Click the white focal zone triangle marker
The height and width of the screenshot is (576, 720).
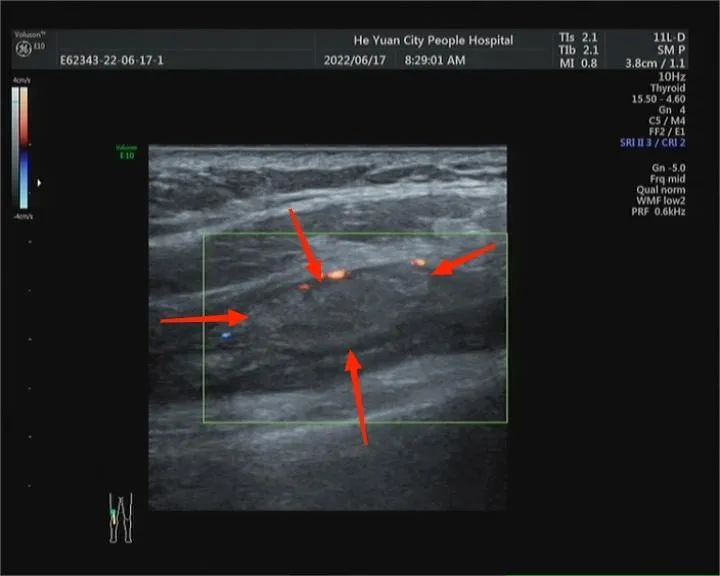[39, 183]
